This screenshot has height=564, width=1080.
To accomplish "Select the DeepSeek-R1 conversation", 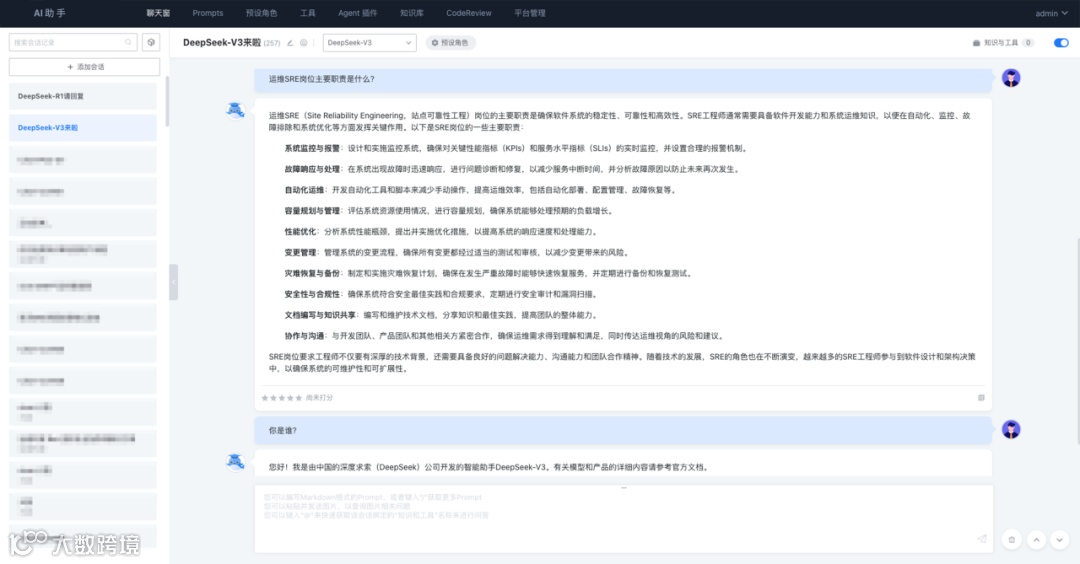I will pos(83,96).
